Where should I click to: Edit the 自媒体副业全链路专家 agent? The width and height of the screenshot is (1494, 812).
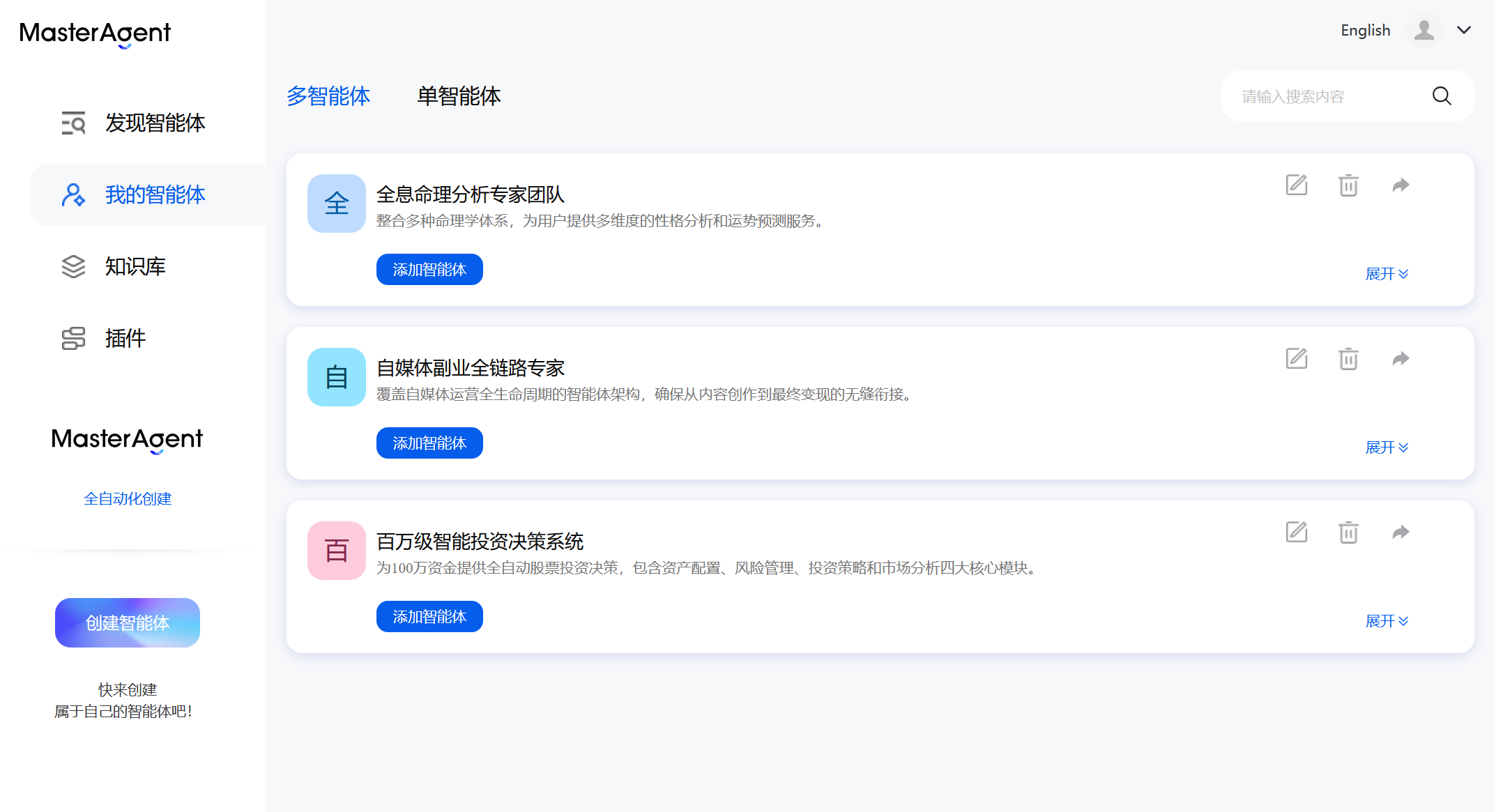tap(1296, 359)
